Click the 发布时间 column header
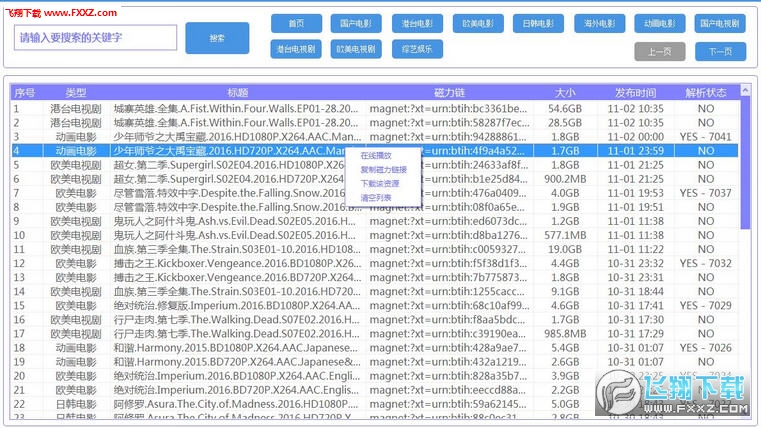Image resolution: width=761 pixels, height=428 pixels. click(x=635, y=93)
